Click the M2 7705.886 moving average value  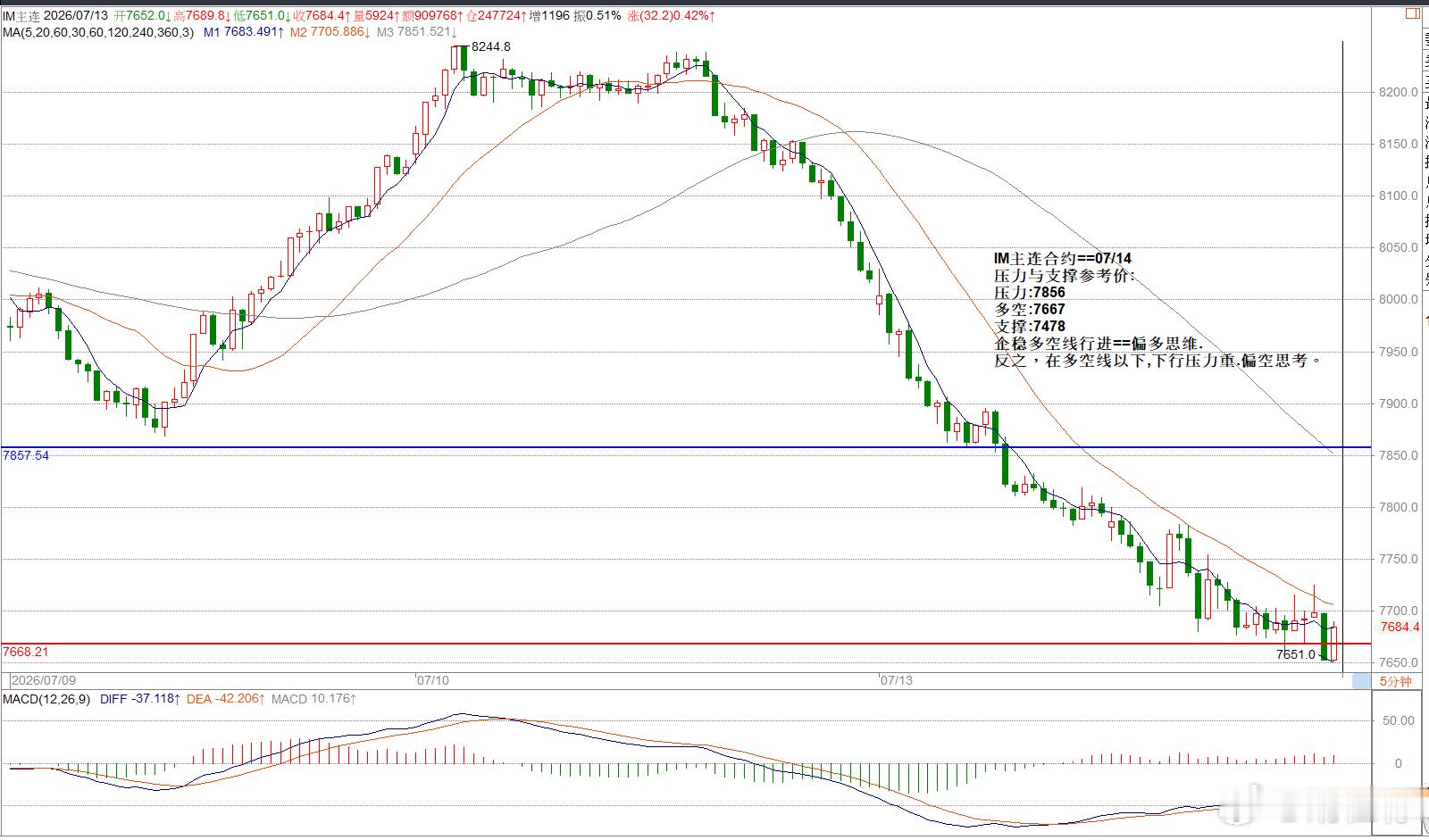pos(330,32)
